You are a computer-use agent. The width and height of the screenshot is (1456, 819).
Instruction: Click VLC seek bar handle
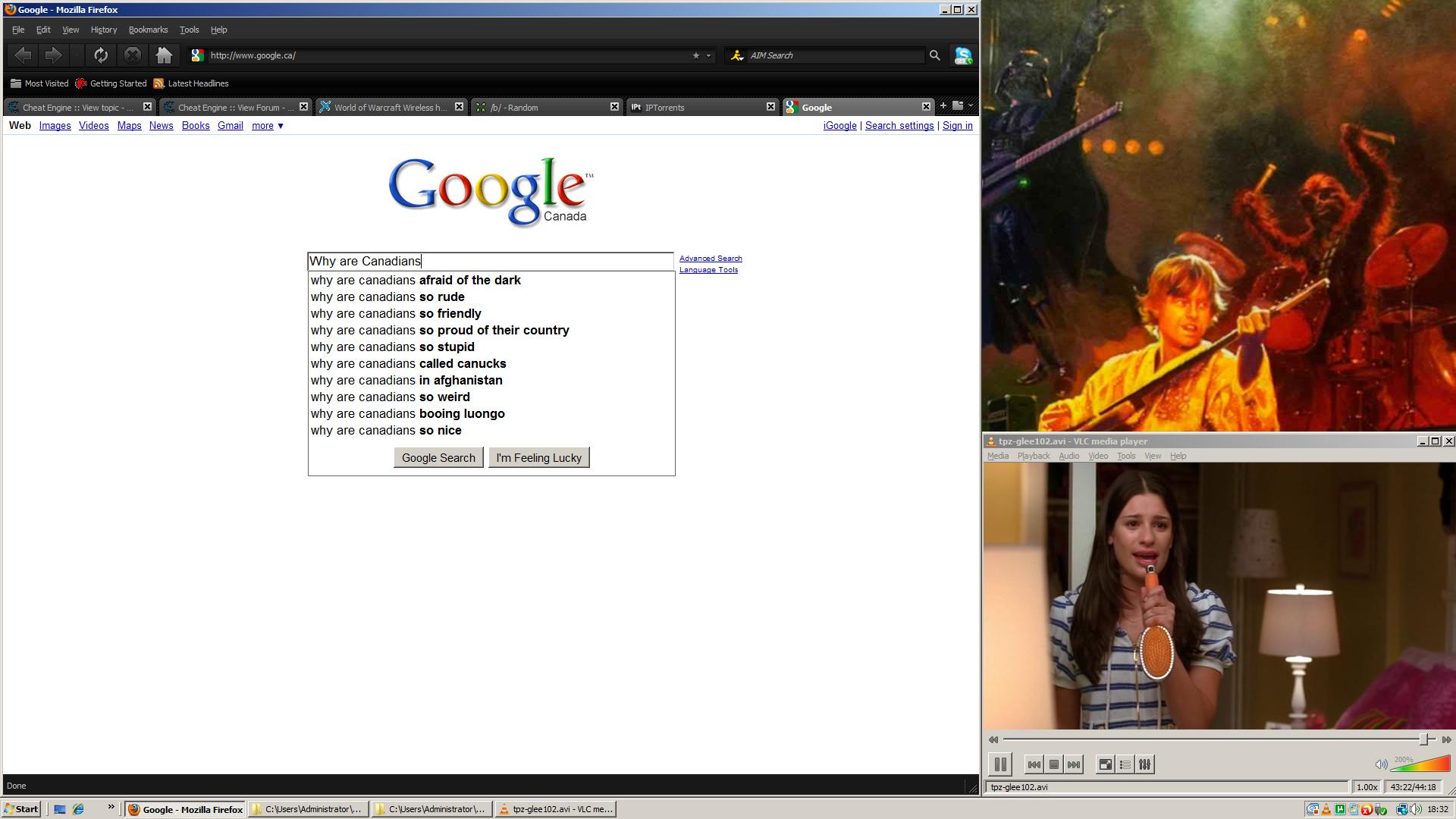coord(1425,739)
